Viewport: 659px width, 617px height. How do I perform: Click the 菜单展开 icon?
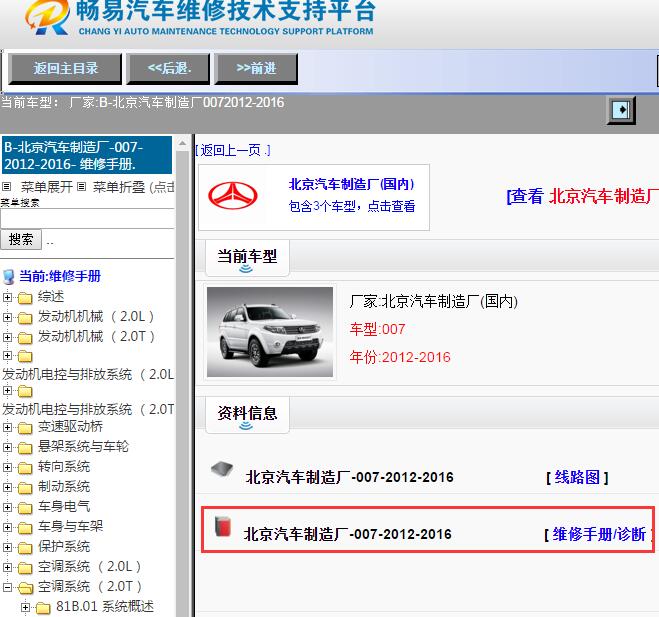(x=6, y=186)
